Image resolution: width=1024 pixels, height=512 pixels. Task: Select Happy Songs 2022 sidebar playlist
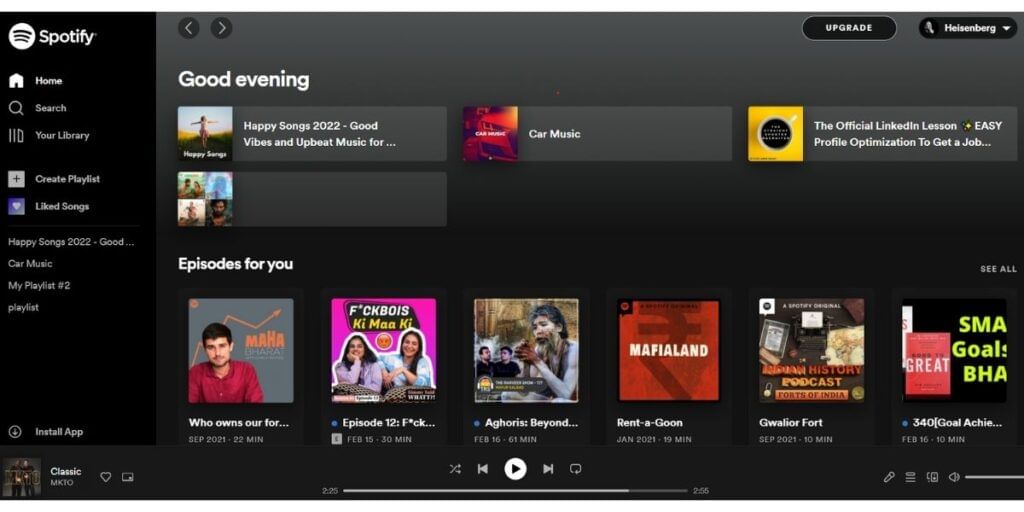tap(71, 242)
